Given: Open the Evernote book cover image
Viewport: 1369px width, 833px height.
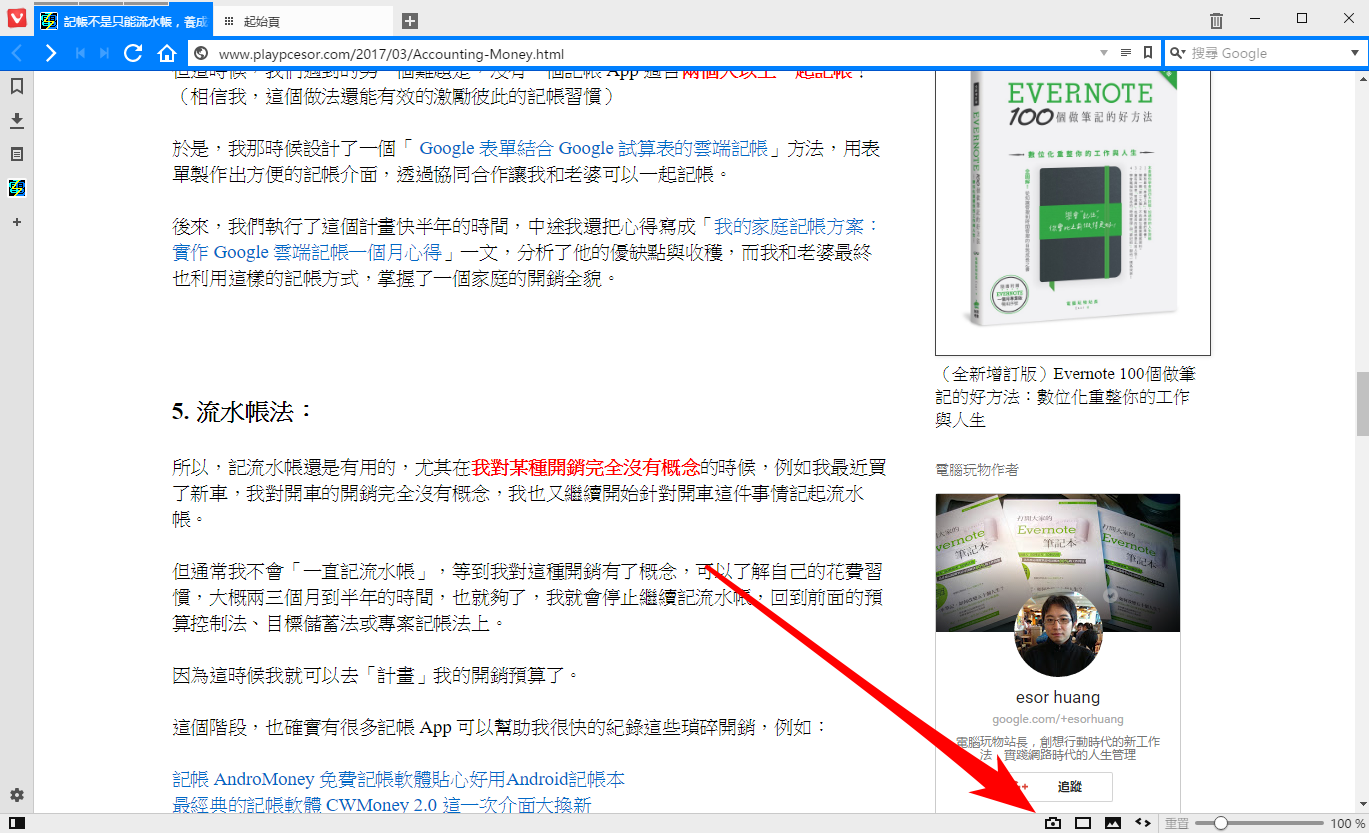Looking at the screenshot, I should pyautogui.click(x=1073, y=211).
